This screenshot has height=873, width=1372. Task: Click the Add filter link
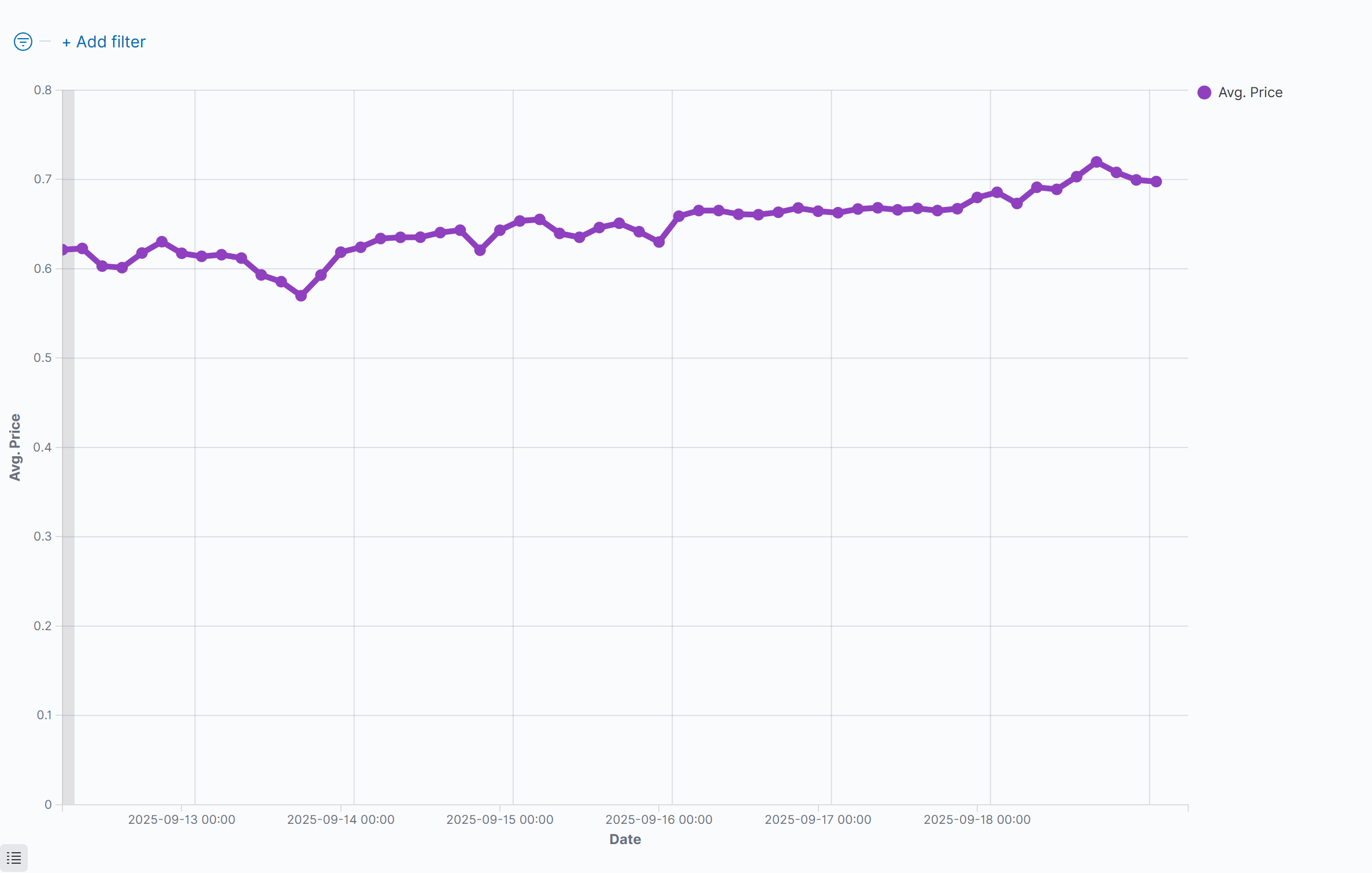(x=104, y=42)
